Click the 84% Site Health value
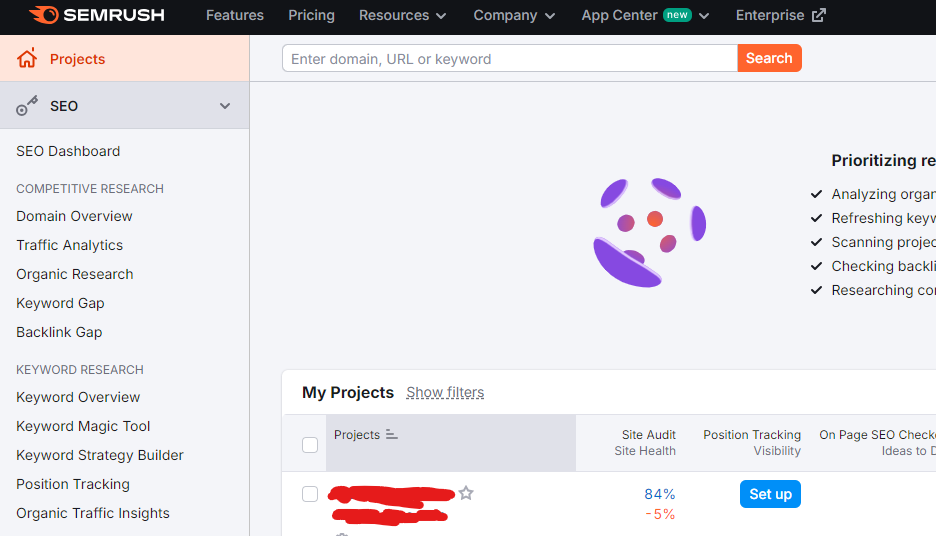The width and height of the screenshot is (936, 536). (660, 494)
